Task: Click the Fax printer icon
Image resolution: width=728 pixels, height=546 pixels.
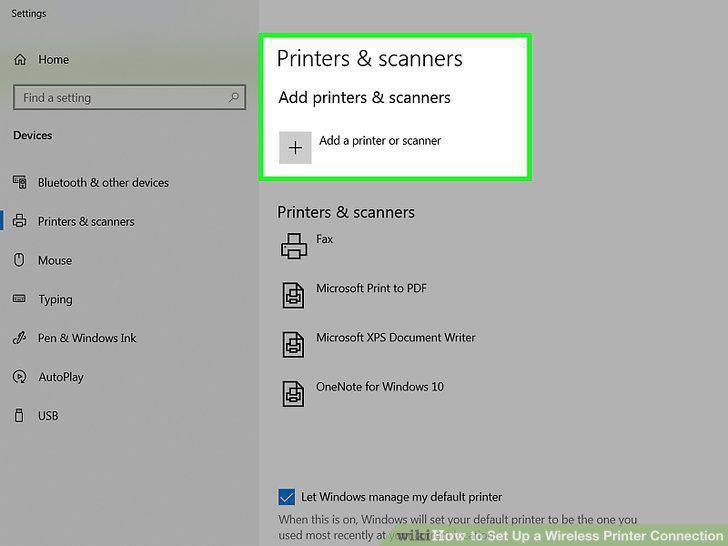Action: (x=294, y=246)
